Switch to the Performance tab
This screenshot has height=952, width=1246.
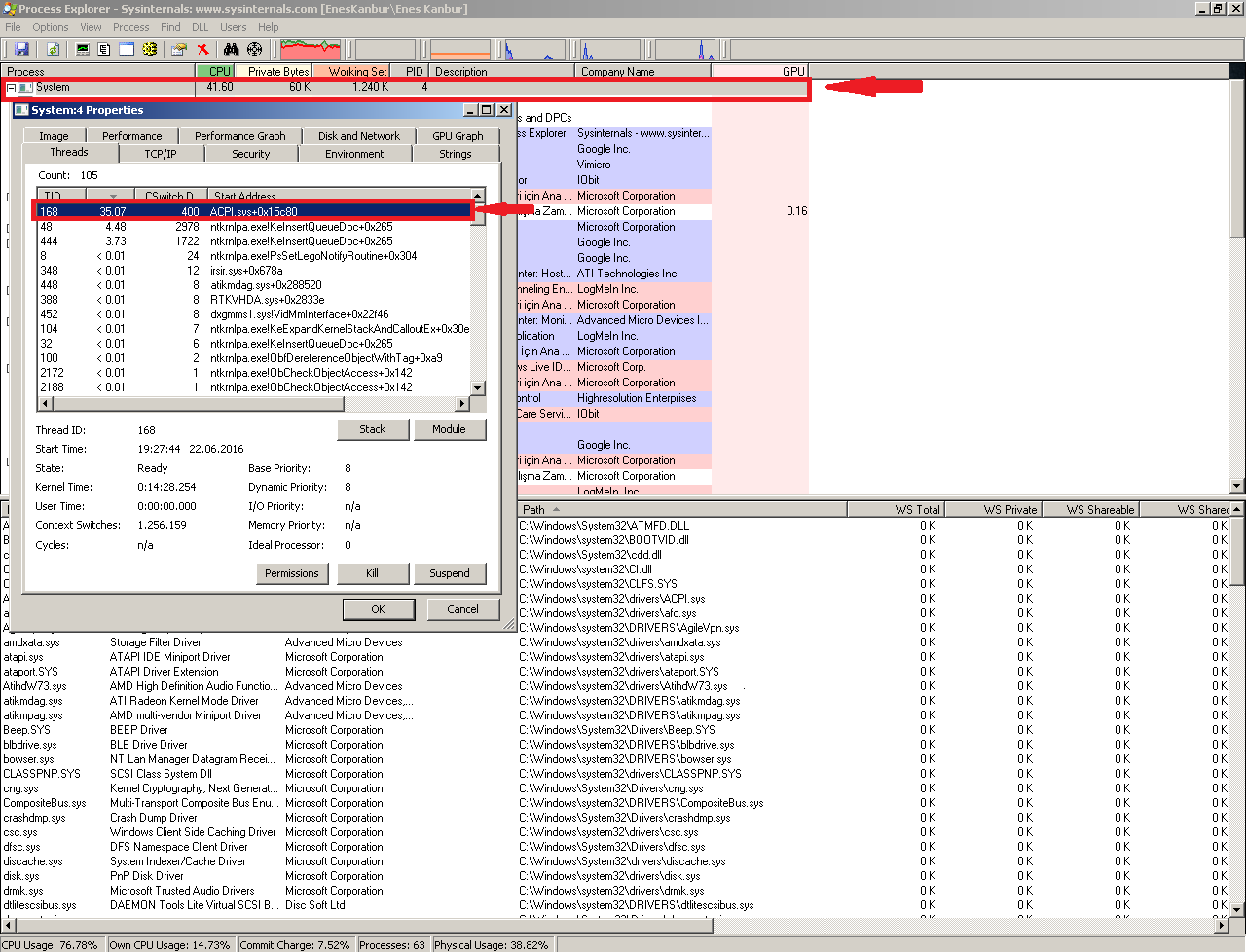(x=132, y=136)
